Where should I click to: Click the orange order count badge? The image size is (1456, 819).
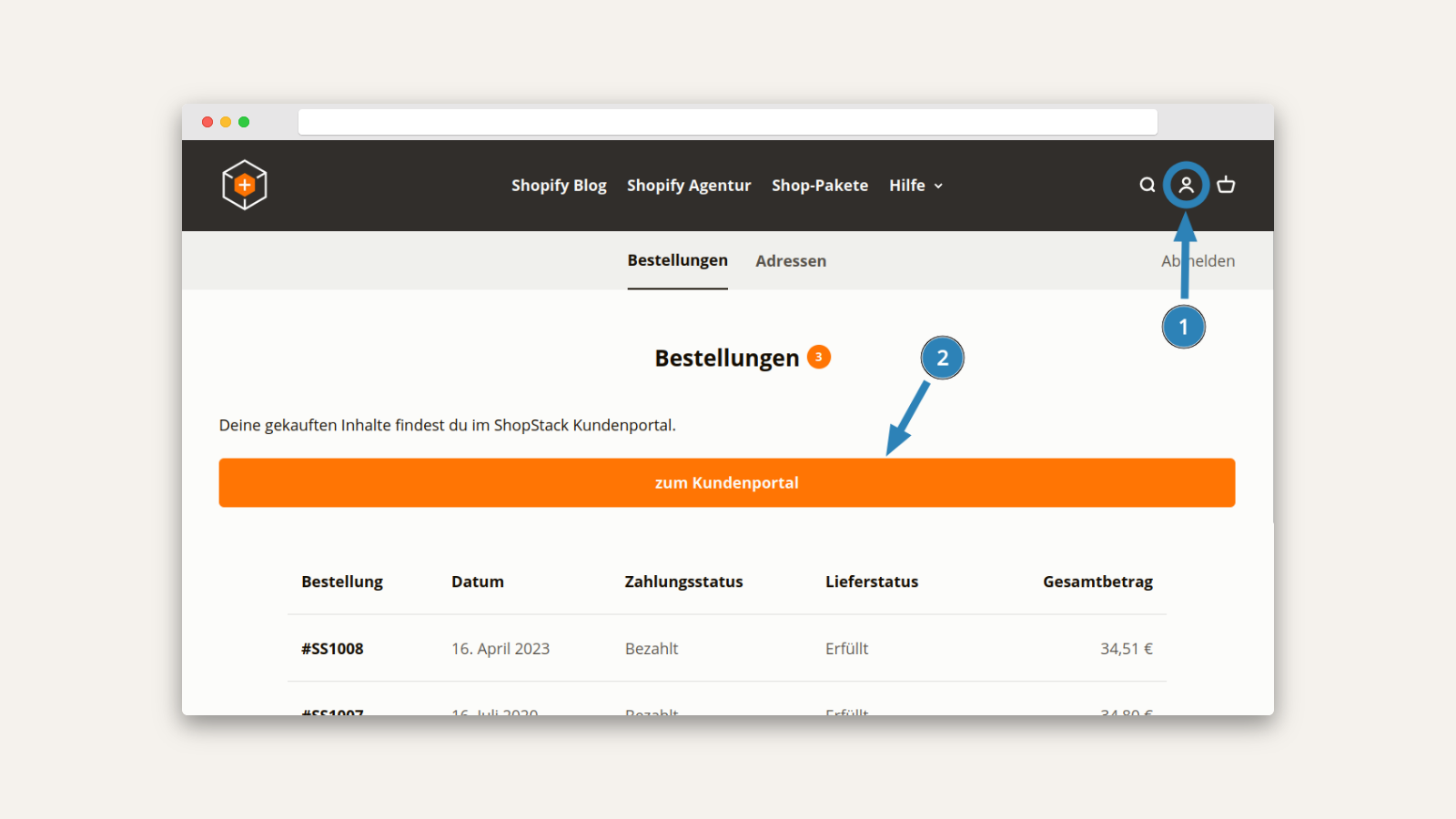tap(818, 357)
